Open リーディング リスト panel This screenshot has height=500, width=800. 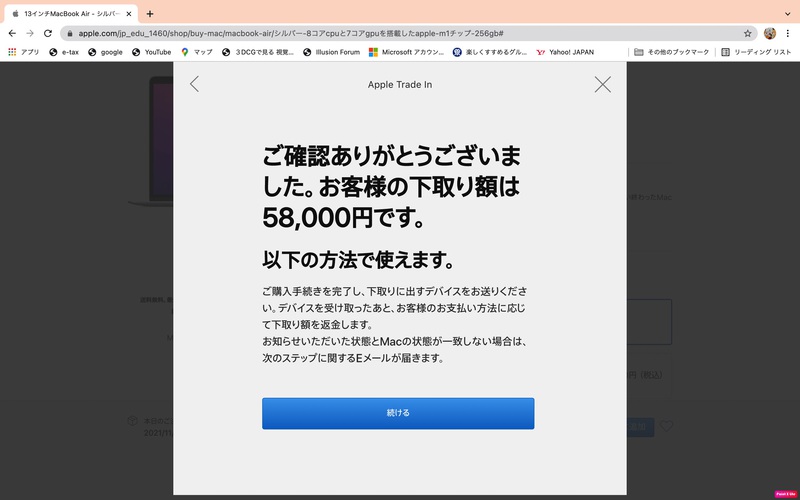pos(756,52)
